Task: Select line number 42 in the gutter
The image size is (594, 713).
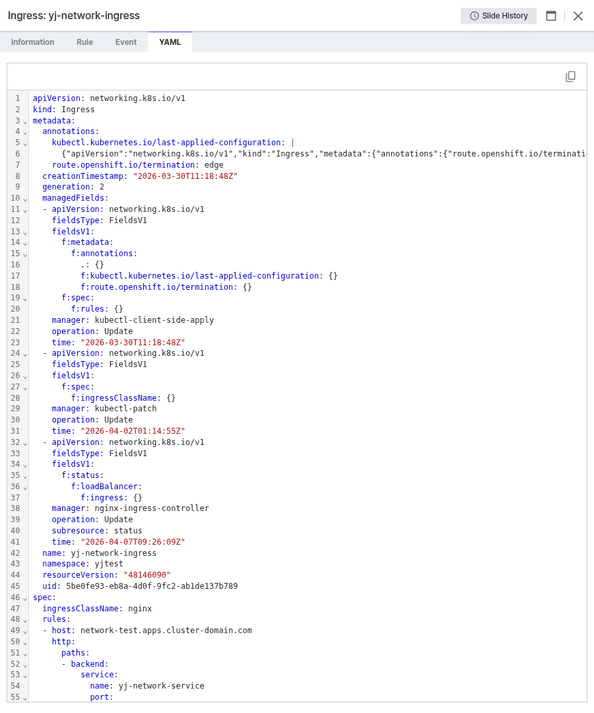Action: pos(15,553)
